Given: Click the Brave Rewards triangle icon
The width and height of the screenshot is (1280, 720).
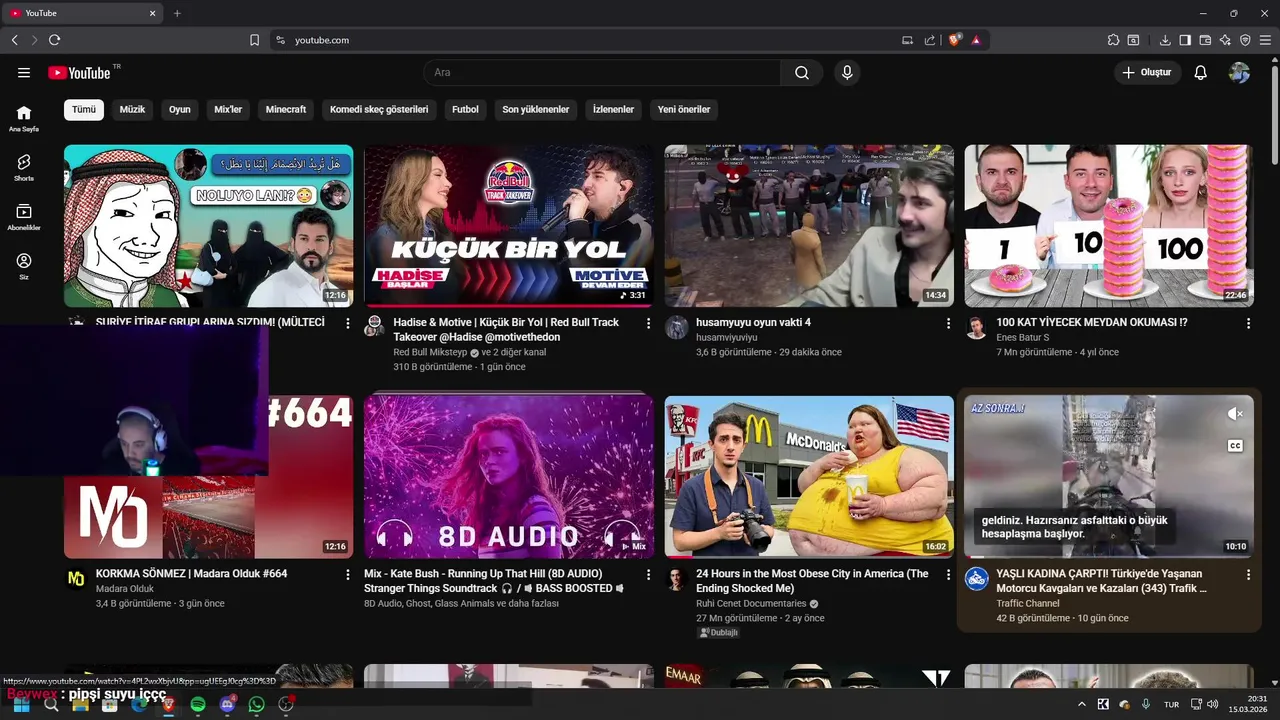Looking at the screenshot, I should point(976,40).
